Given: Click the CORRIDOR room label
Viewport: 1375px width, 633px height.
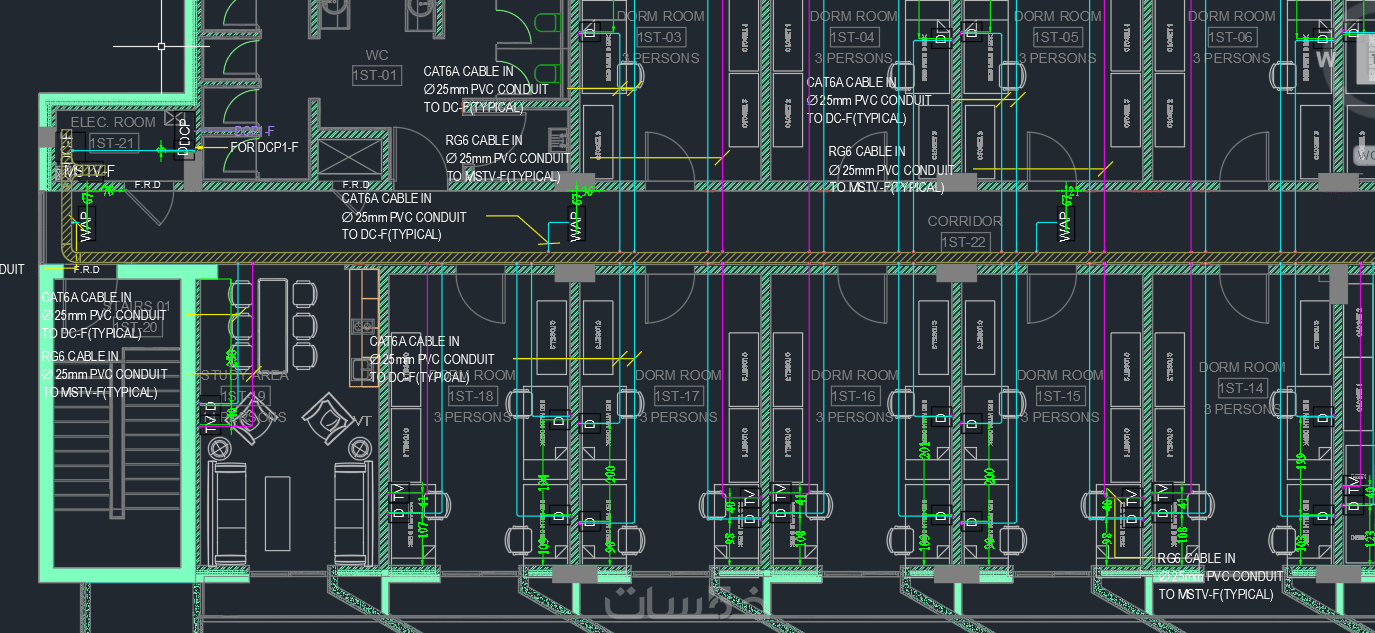Looking at the screenshot, I should (x=964, y=221).
